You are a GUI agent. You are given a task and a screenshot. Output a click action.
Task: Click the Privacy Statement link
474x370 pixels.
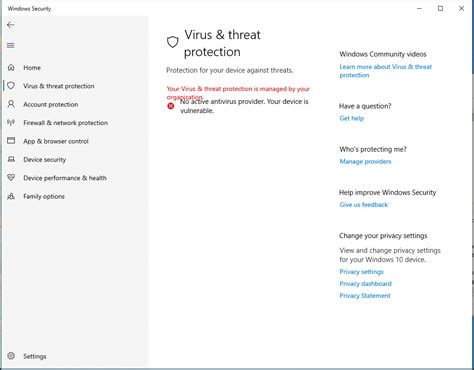(365, 296)
